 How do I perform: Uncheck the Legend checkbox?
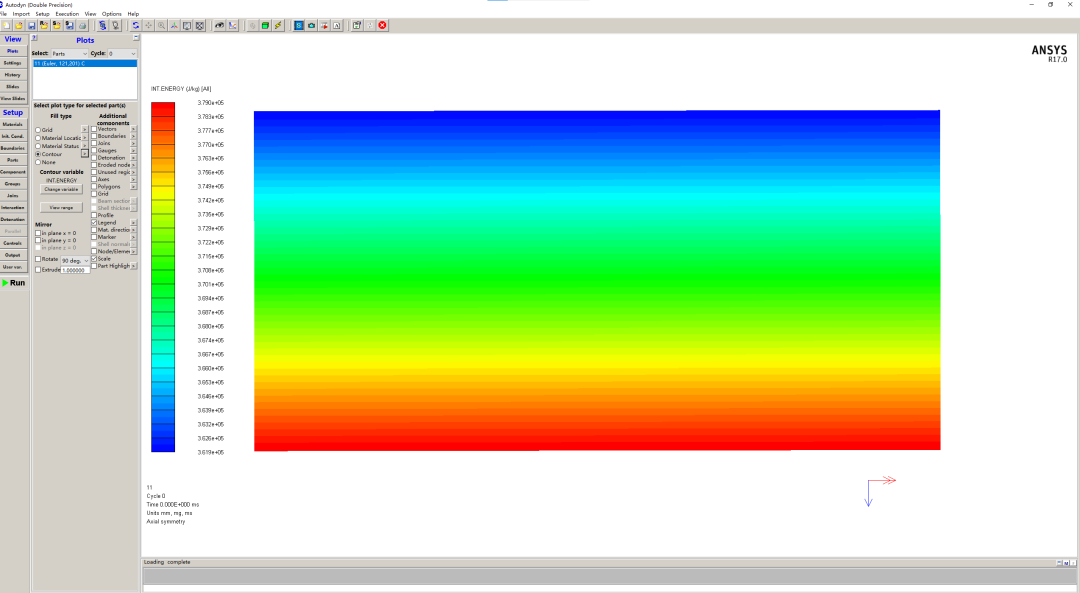coord(94,222)
